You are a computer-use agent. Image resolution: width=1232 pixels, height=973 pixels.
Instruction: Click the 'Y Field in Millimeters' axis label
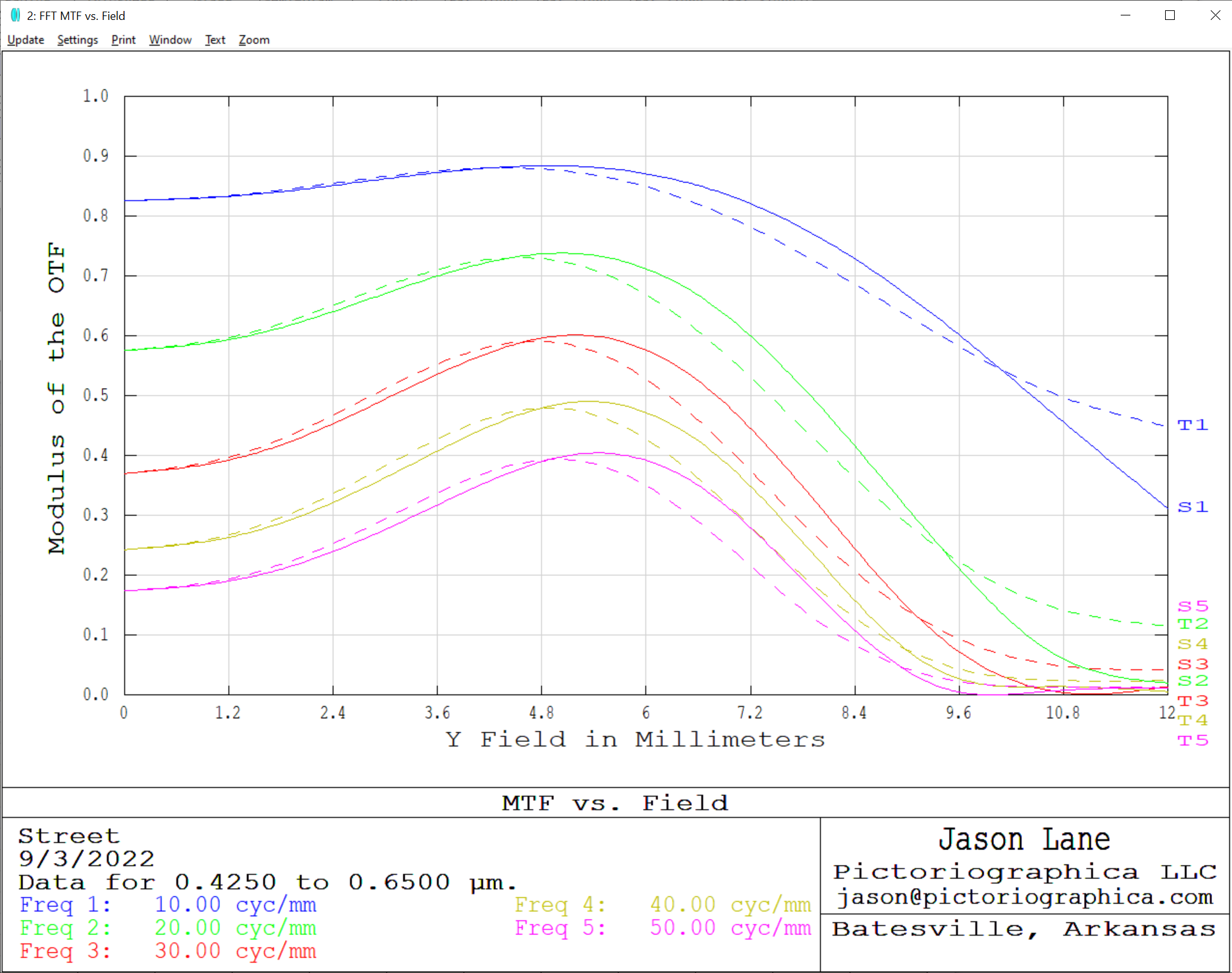[x=635, y=740]
